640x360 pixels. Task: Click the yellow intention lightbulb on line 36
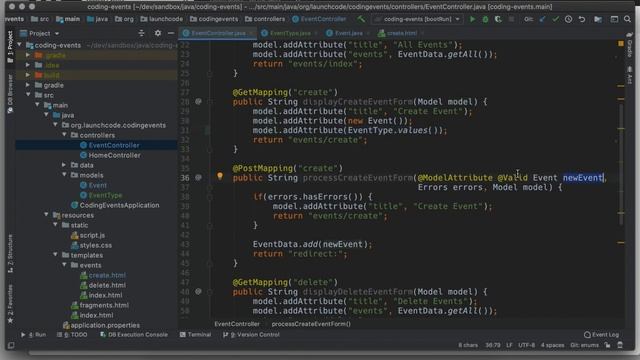220,176
